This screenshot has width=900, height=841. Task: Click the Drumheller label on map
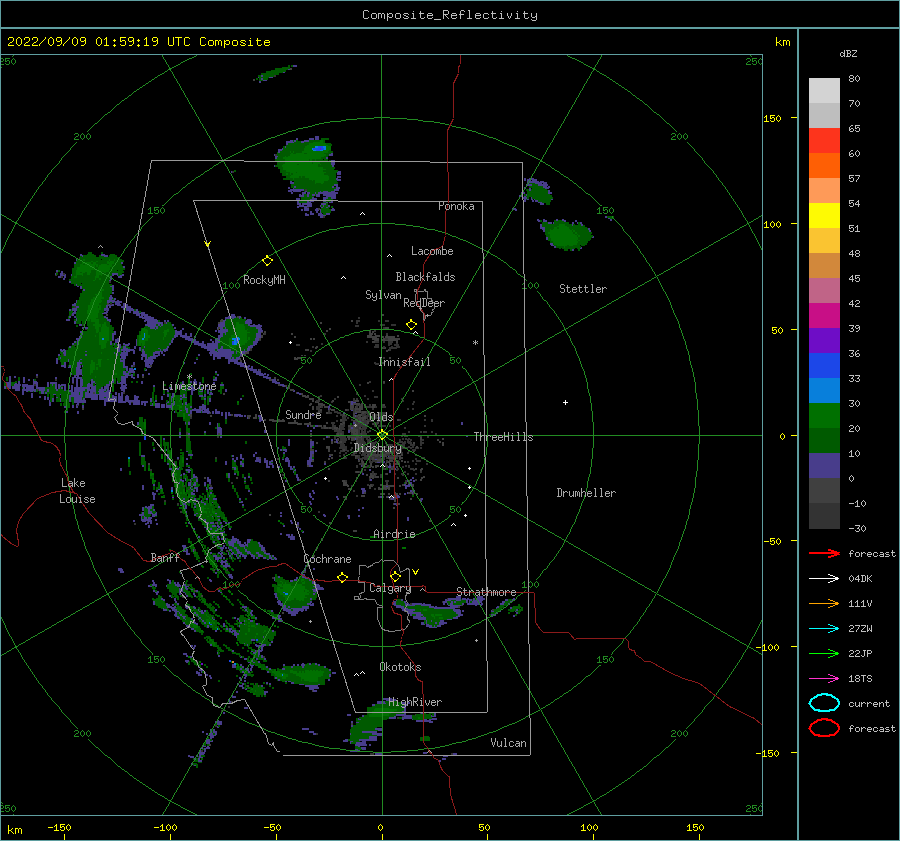(586, 493)
